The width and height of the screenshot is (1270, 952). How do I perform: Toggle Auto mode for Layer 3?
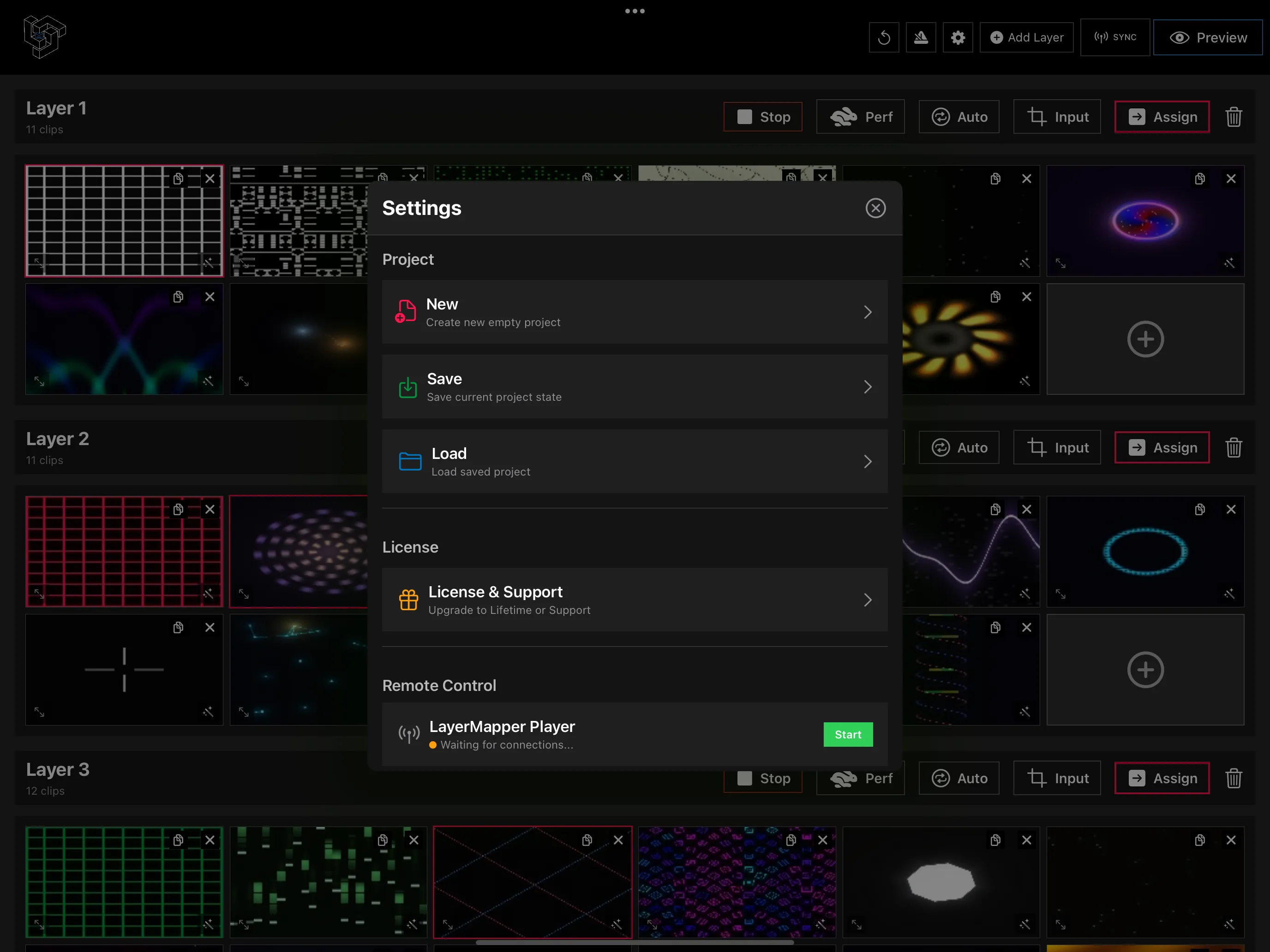959,778
